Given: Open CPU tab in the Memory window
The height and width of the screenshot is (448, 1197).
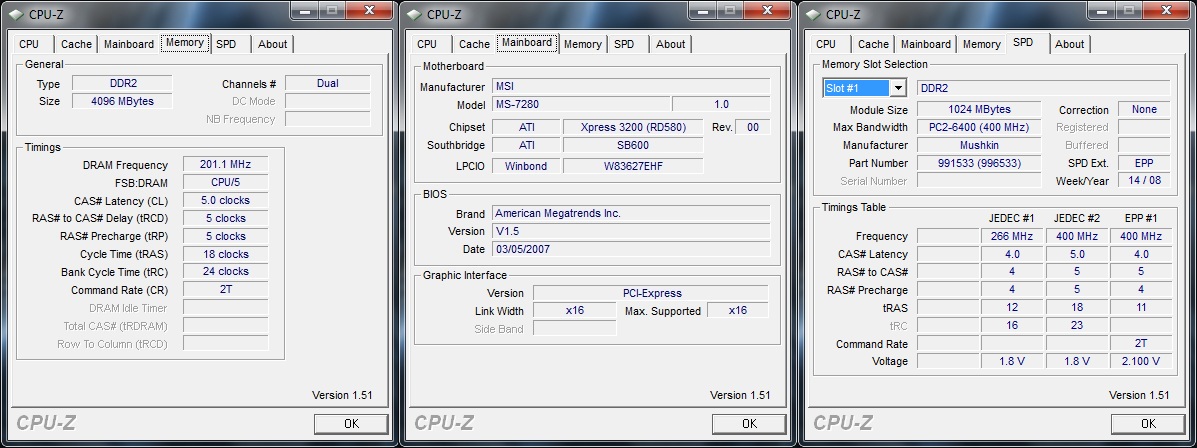Looking at the screenshot, I should pos(29,44).
